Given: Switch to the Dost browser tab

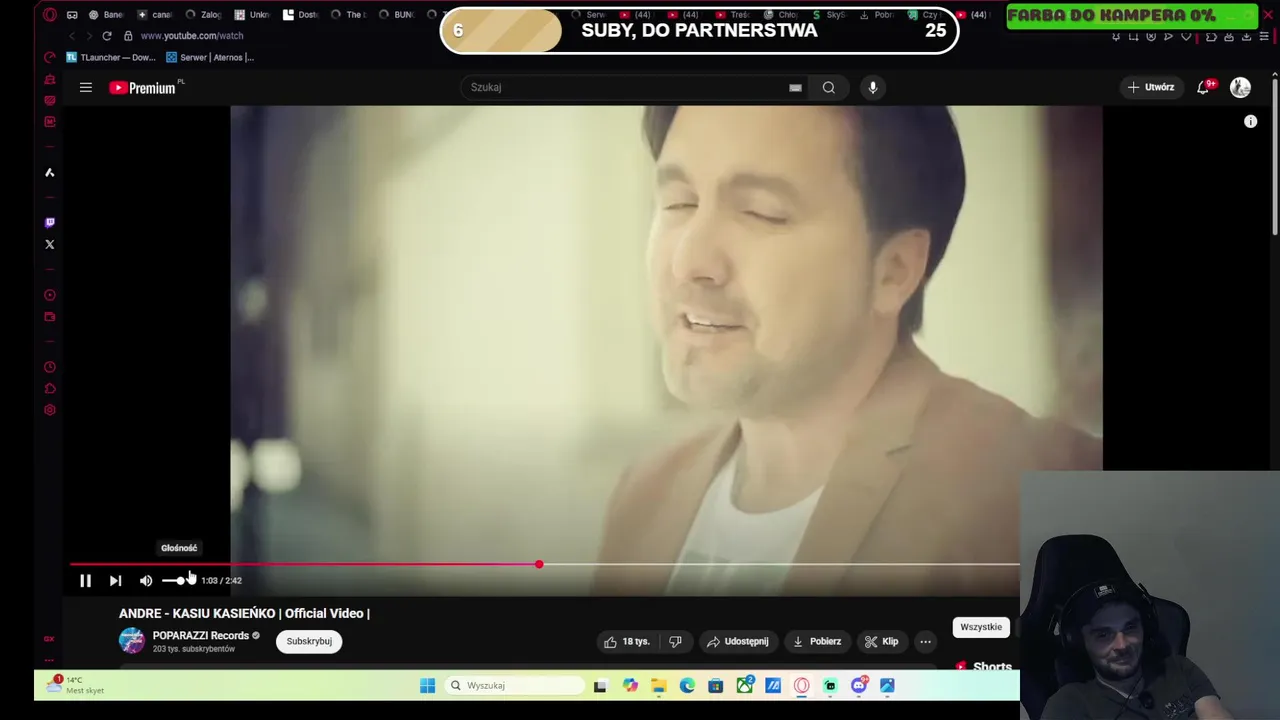Looking at the screenshot, I should click(x=301, y=15).
